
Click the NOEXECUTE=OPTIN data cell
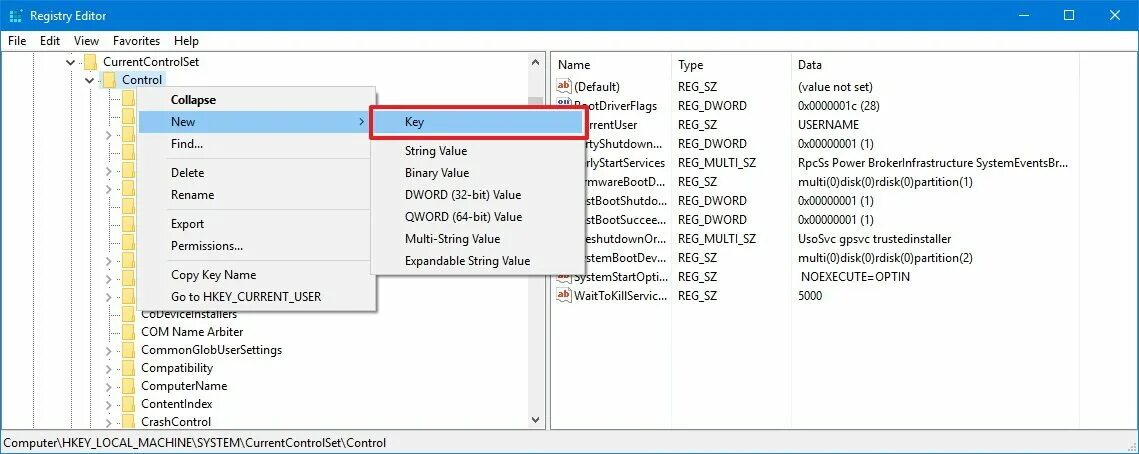point(855,277)
